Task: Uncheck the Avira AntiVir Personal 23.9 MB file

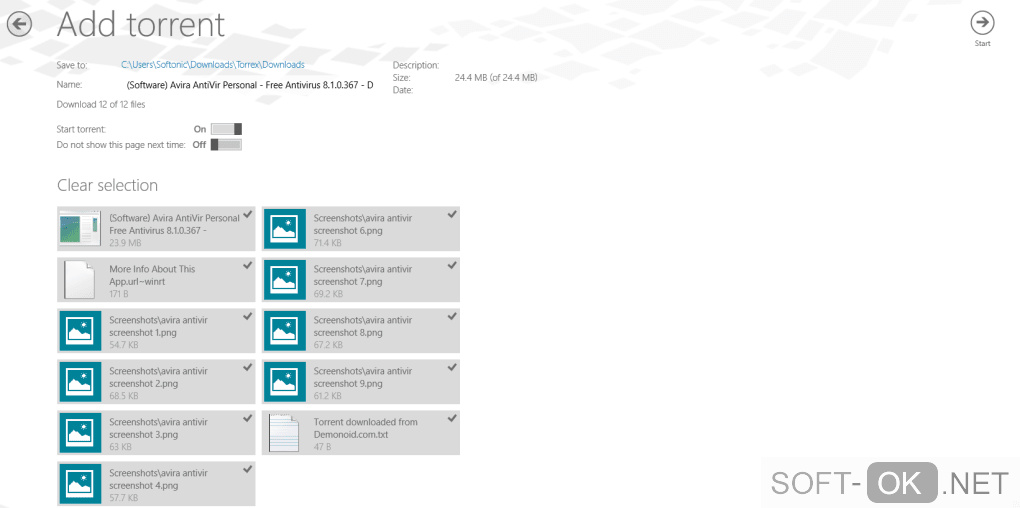Action: click(247, 214)
